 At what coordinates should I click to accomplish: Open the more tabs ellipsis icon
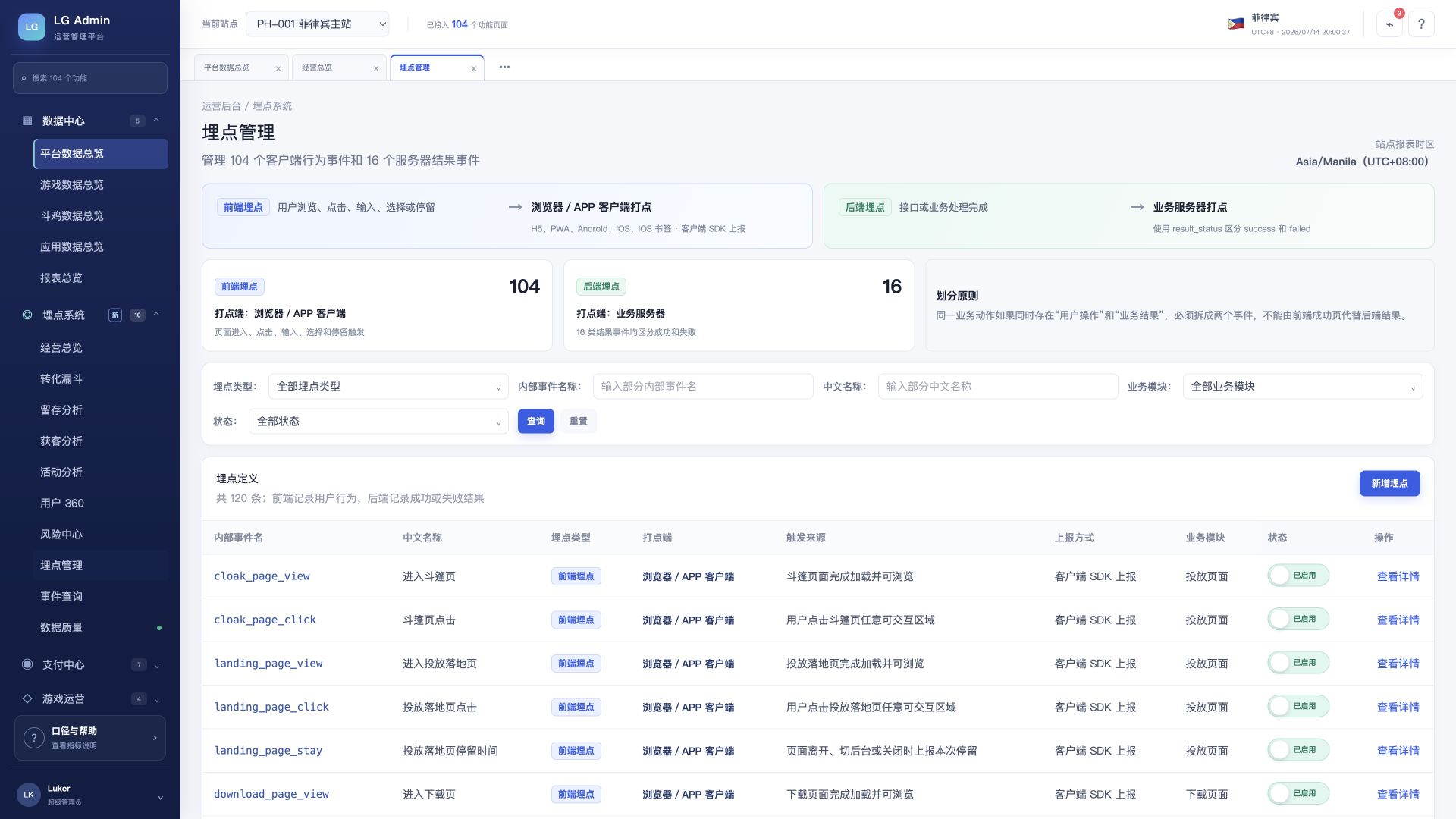[504, 67]
